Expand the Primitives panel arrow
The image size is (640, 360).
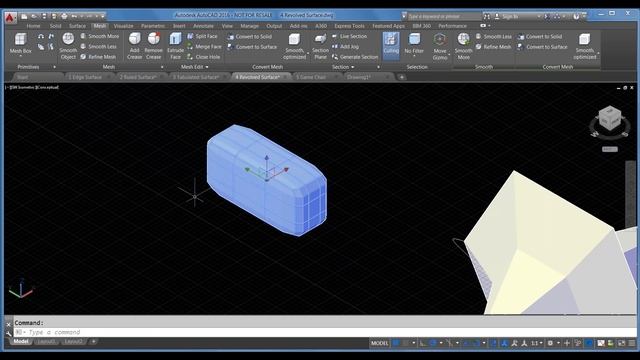54,67
